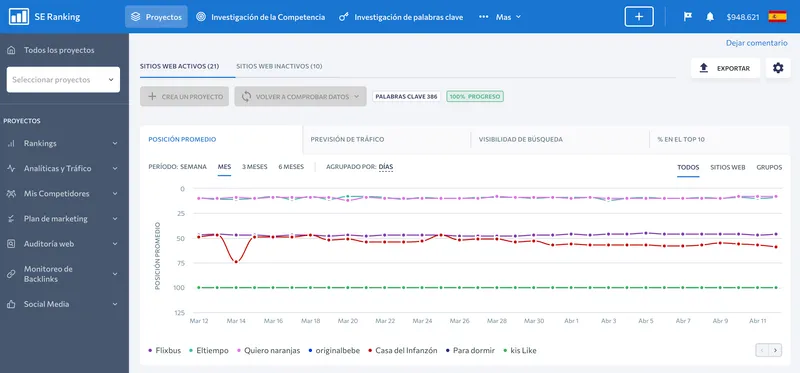
Task: Switch to Sitios web activos (21) tab
Action: click(x=180, y=66)
